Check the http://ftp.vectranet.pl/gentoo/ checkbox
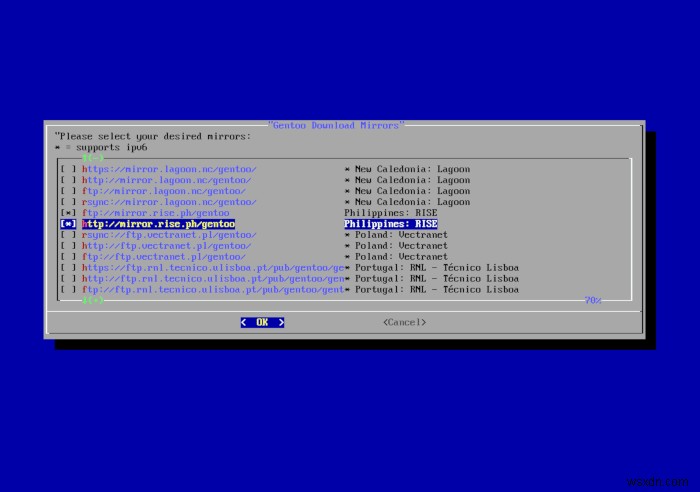Image resolution: width=700 pixels, height=492 pixels. [68, 246]
